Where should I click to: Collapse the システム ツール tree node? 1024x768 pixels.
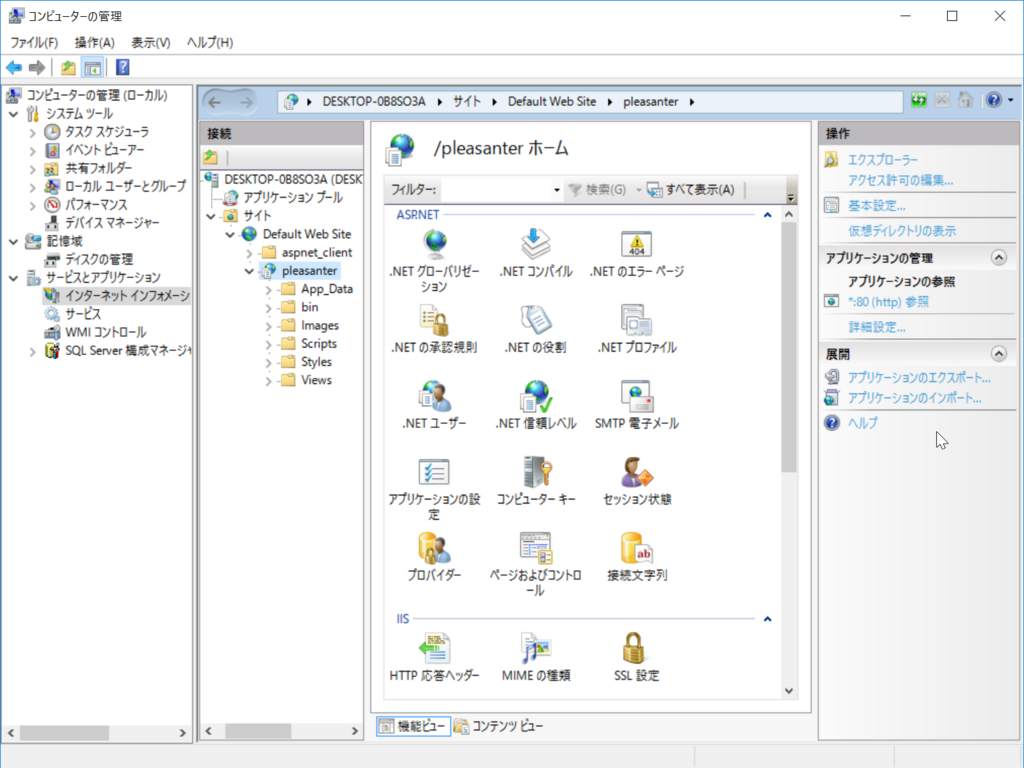click(14, 114)
